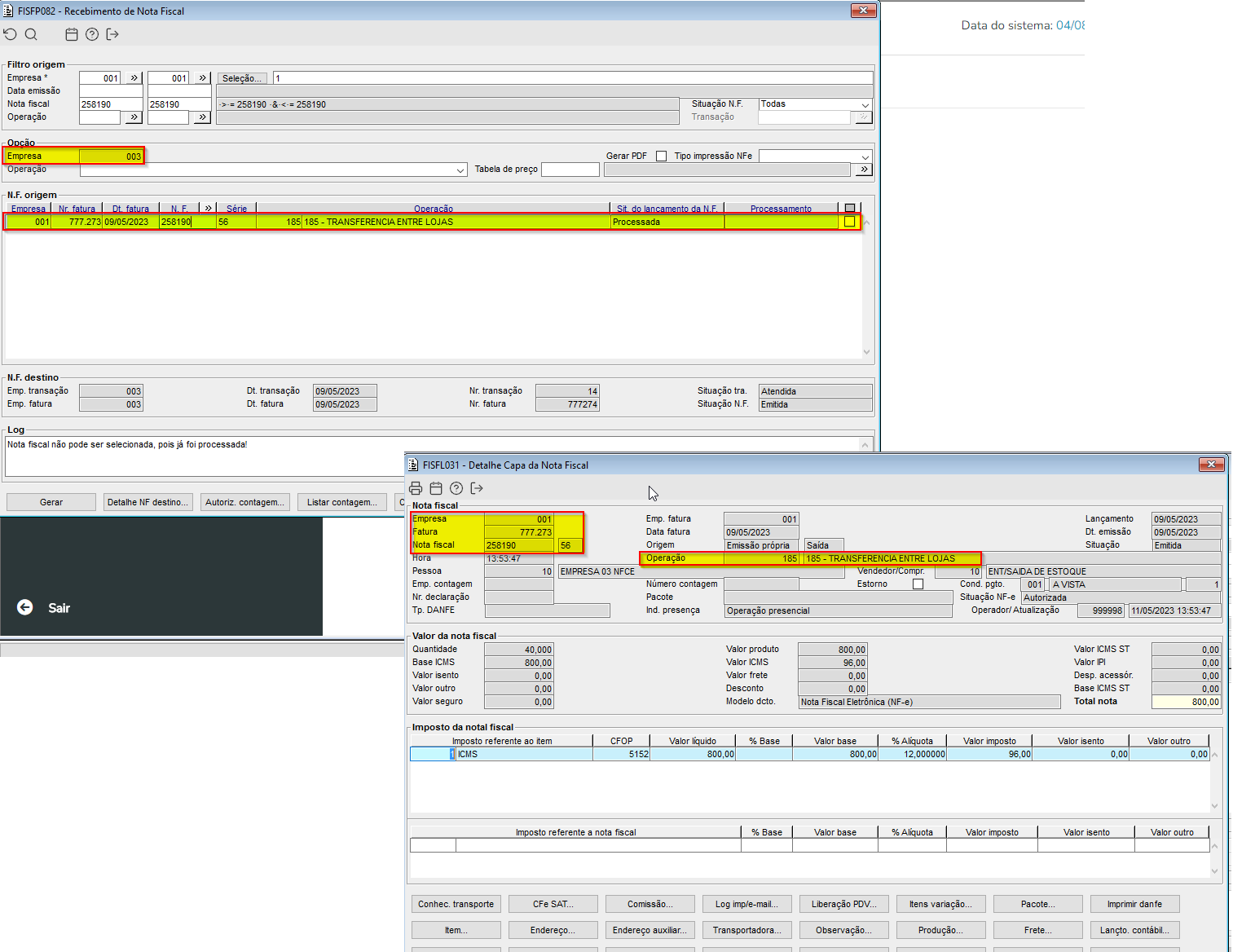Click the down arrow of the N.F. origem scrollbar

[x=866, y=352]
